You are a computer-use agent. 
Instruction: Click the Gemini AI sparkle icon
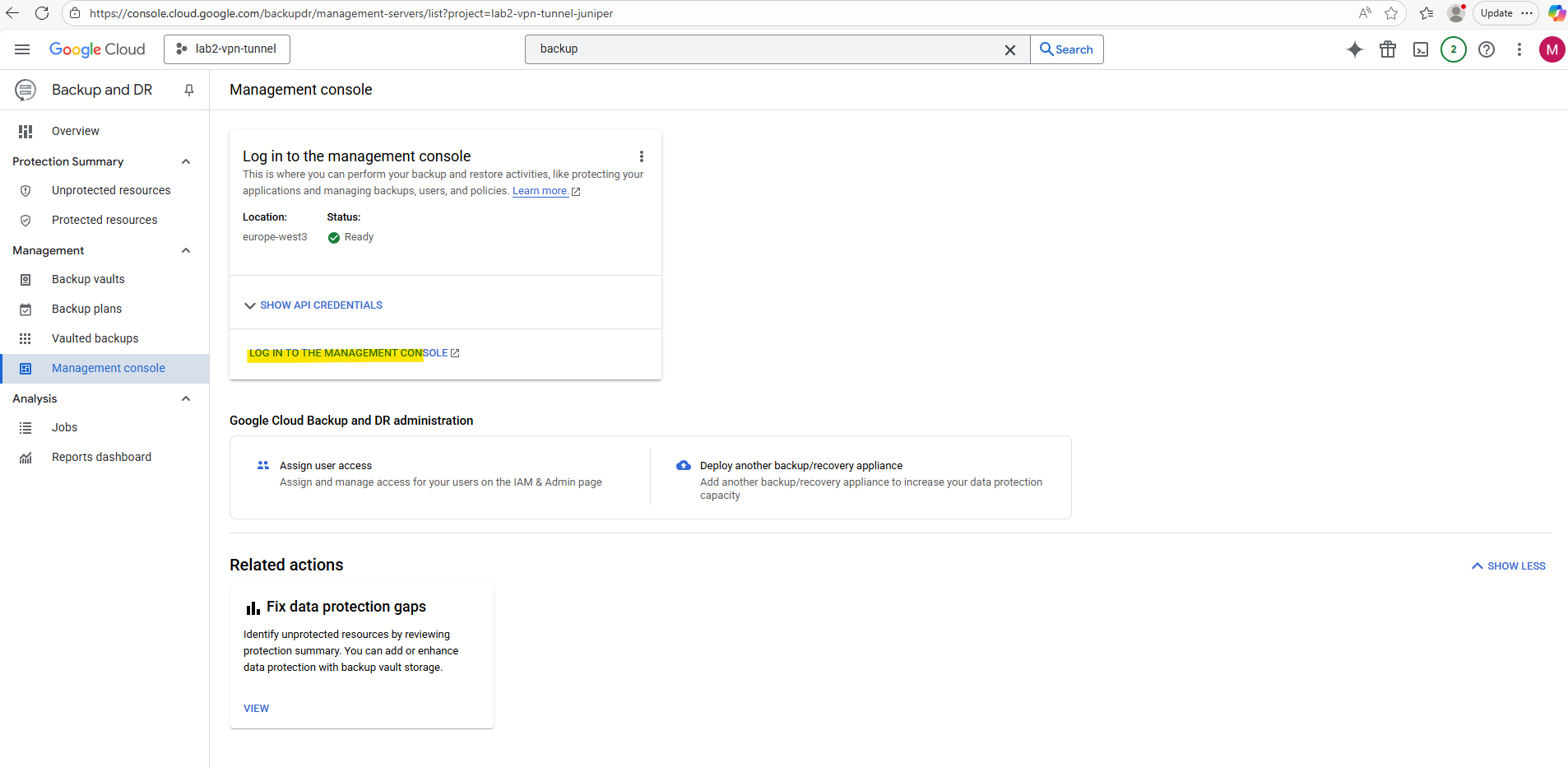click(x=1354, y=49)
